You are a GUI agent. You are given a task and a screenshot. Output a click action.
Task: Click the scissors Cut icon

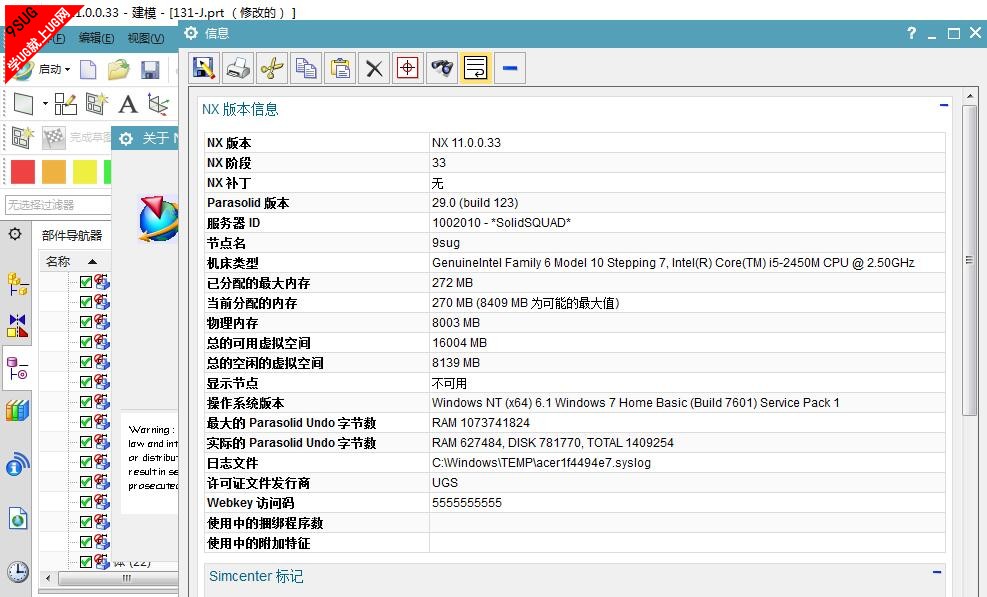(x=272, y=68)
